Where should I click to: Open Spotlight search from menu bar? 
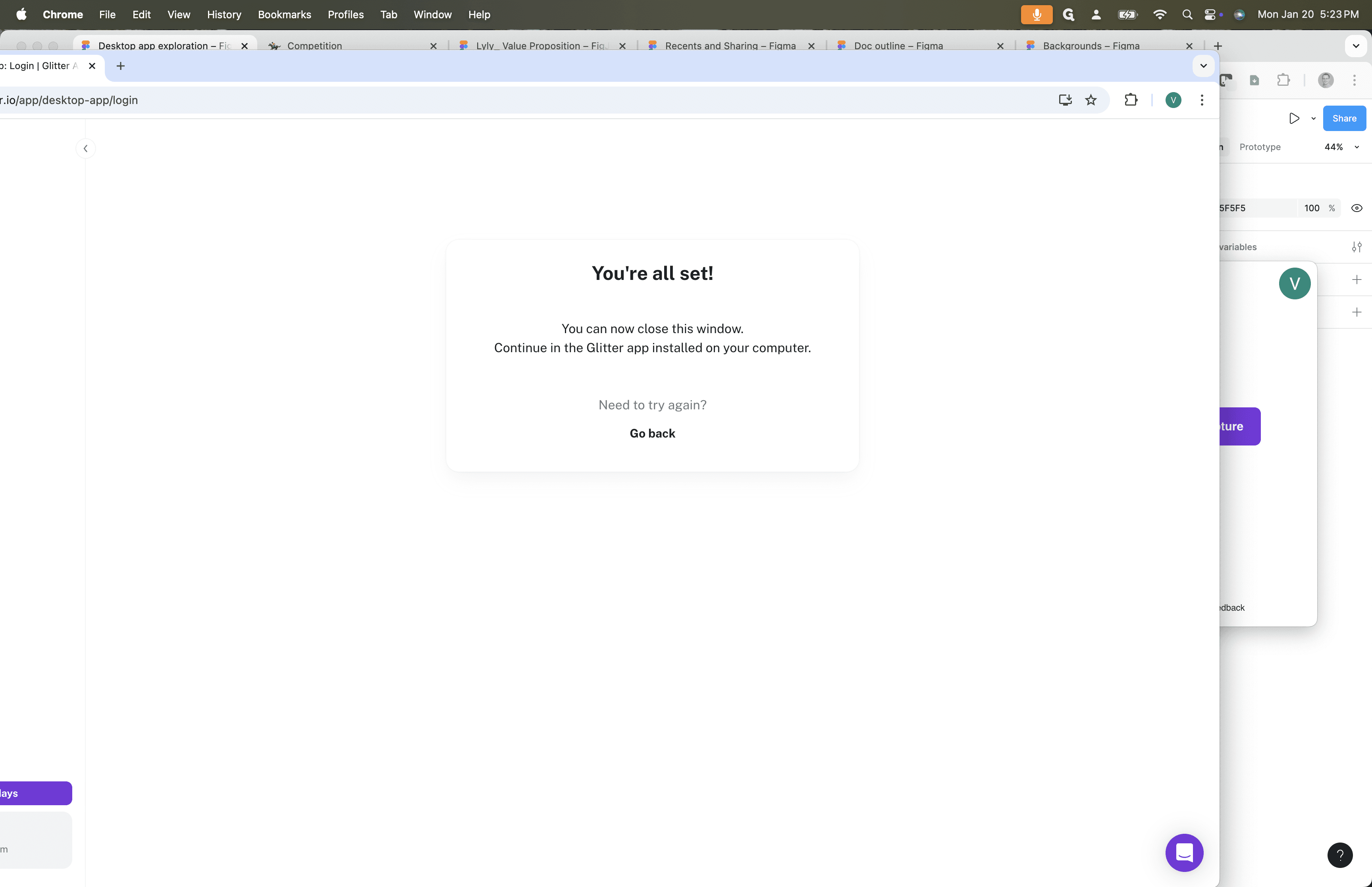[1187, 14]
